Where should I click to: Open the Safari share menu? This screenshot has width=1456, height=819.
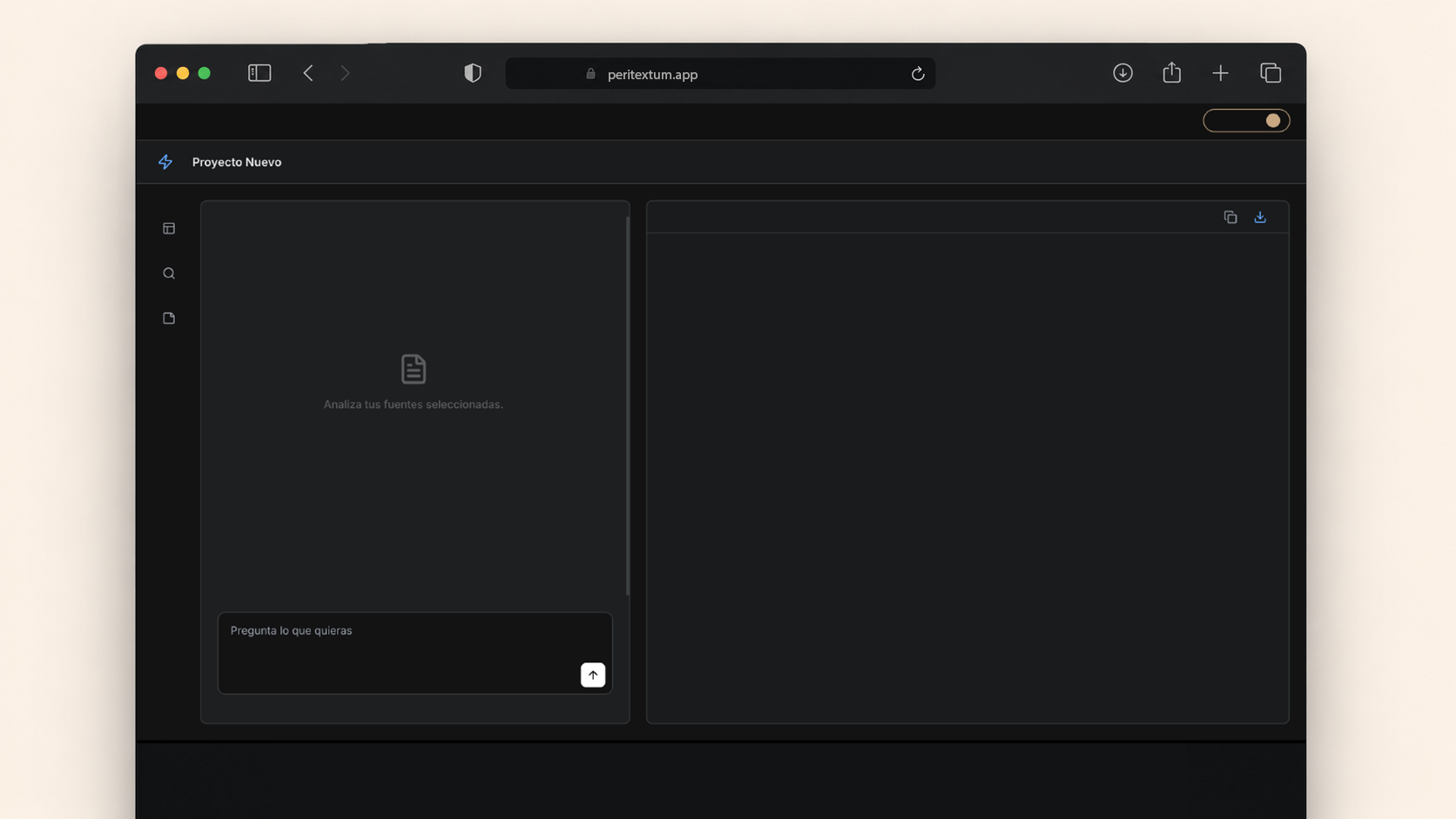pyautogui.click(x=1172, y=72)
